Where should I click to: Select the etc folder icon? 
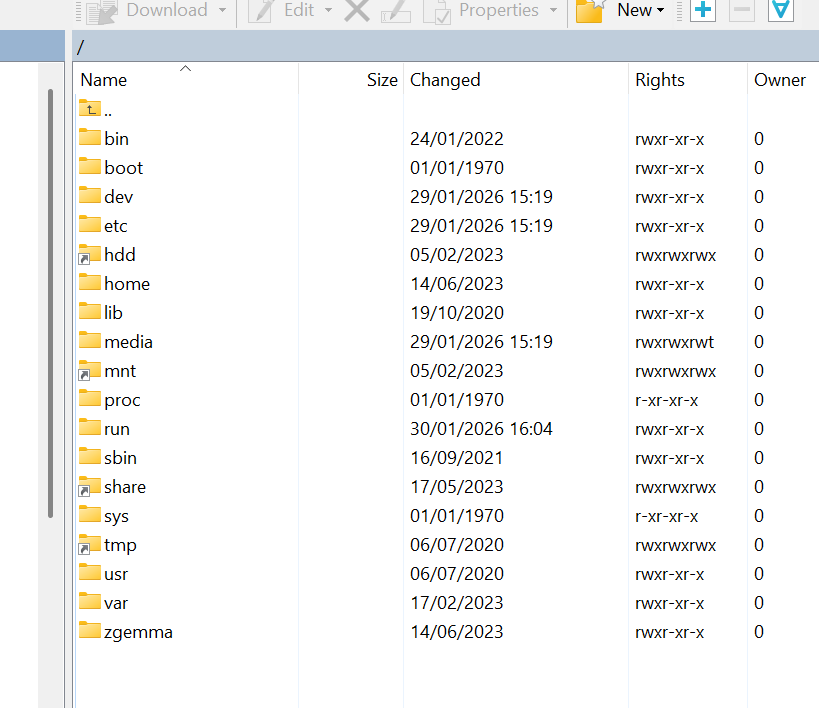[x=90, y=224]
